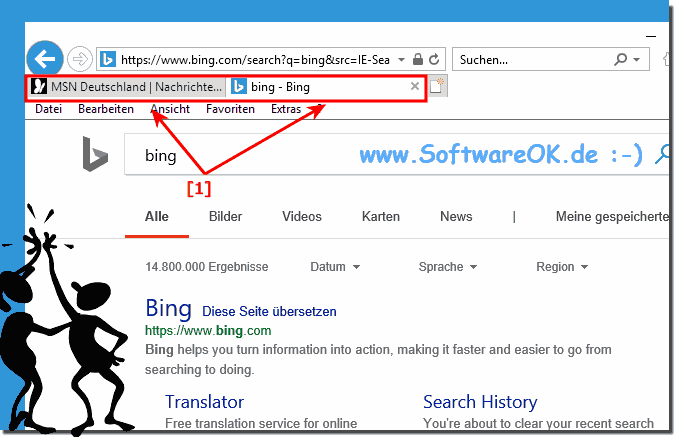Open the search provider dropdown arrow
676x437 pixels.
(636, 59)
